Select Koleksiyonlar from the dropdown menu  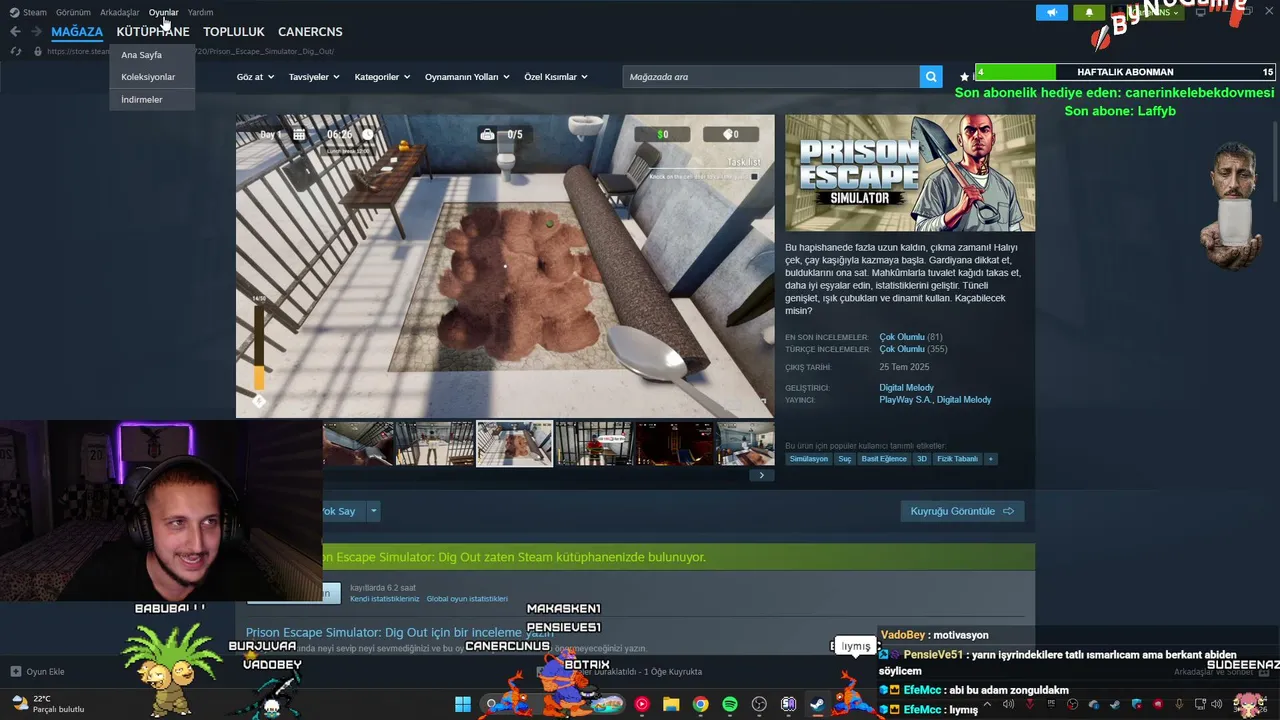tap(152, 77)
